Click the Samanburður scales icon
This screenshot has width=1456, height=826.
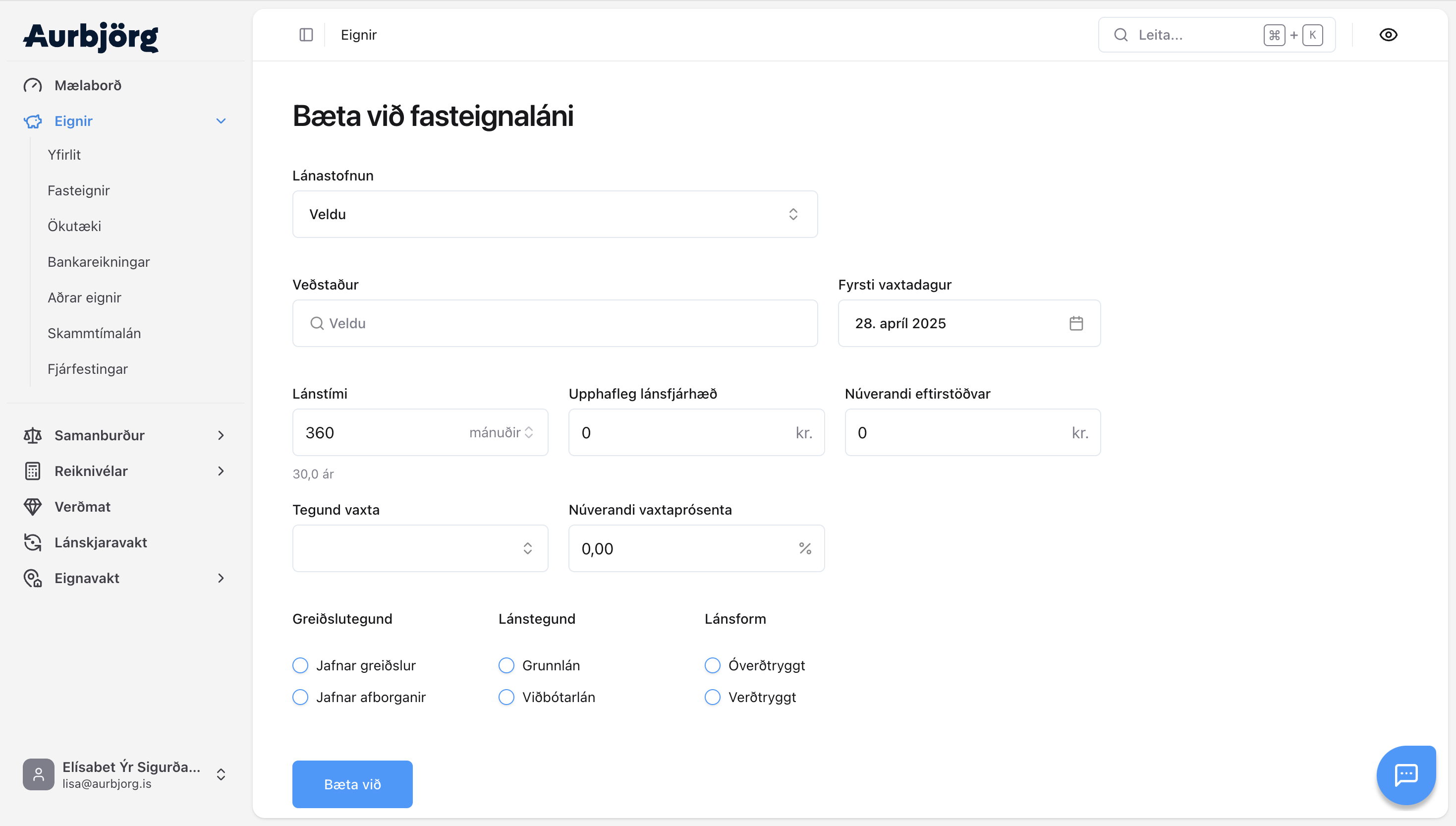coord(33,435)
